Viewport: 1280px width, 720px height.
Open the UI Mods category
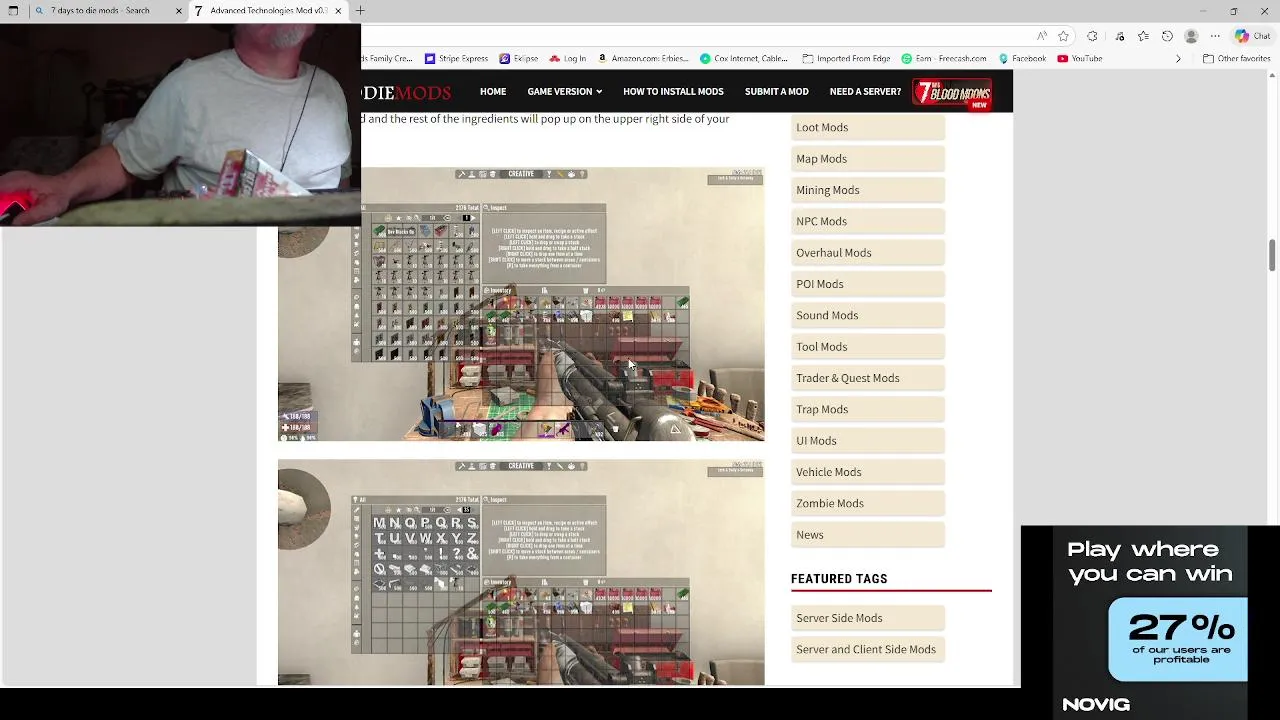[x=867, y=441]
